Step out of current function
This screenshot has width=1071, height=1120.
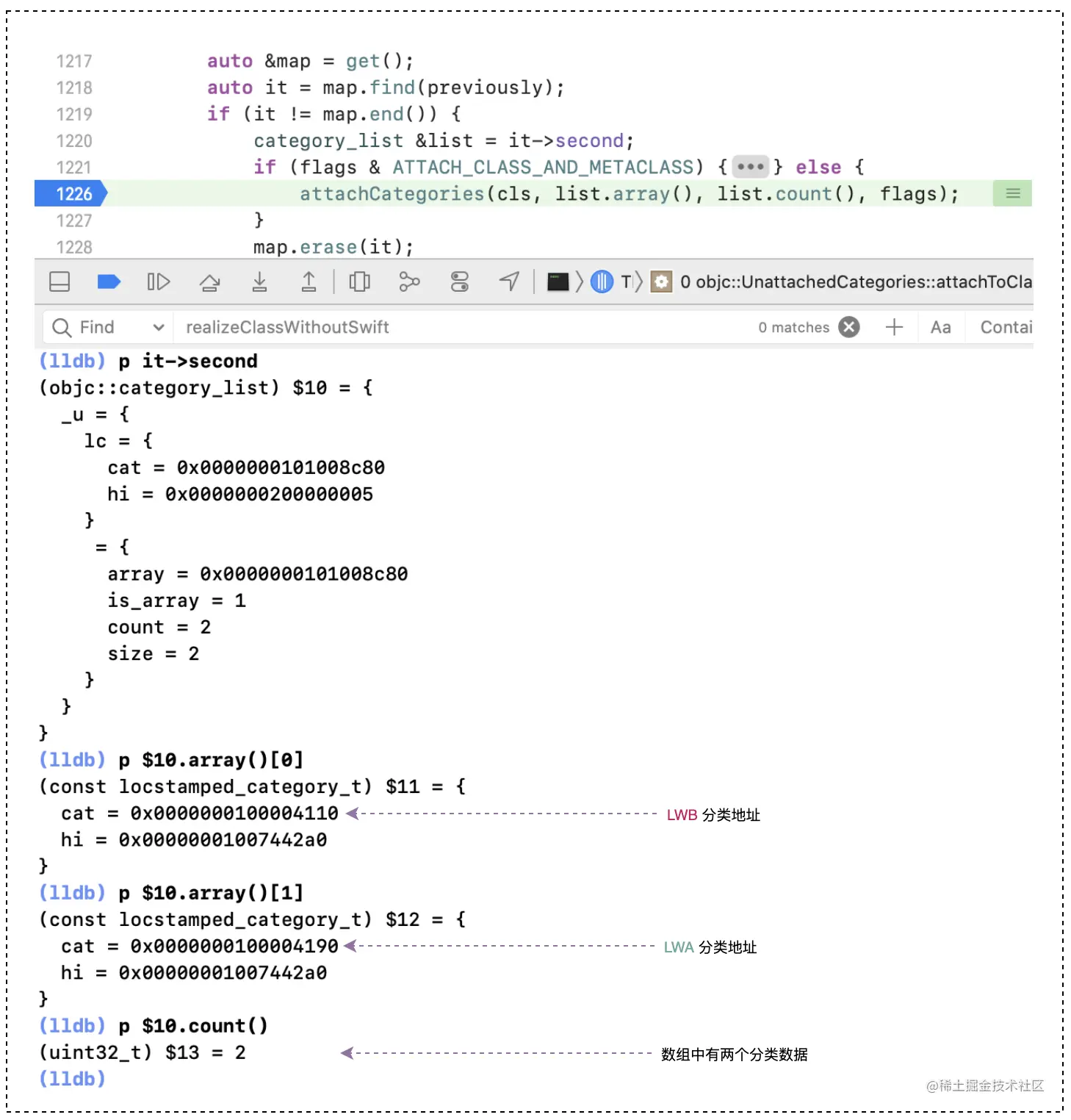[309, 282]
